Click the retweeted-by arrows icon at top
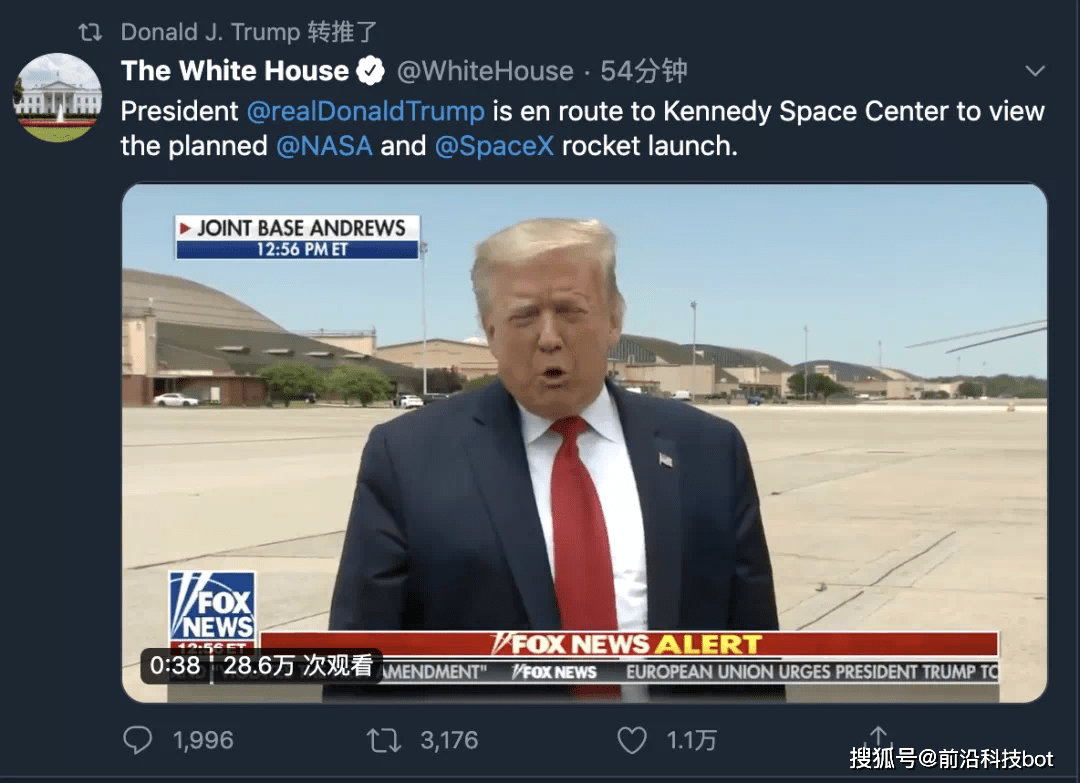 click(x=90, y=32)
